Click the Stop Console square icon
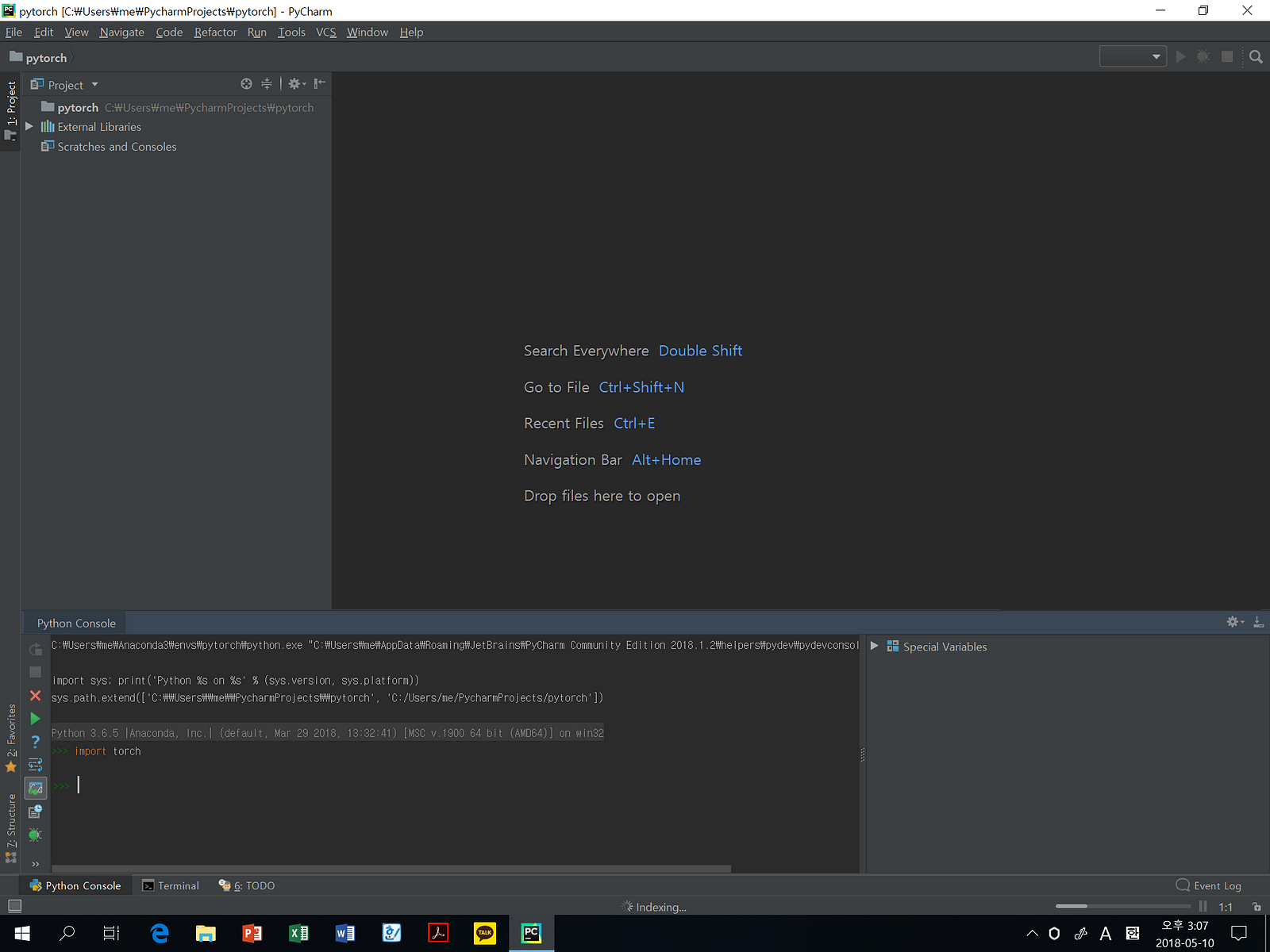The height and width of the screenshot is (952, 1270). click(35, 672)
